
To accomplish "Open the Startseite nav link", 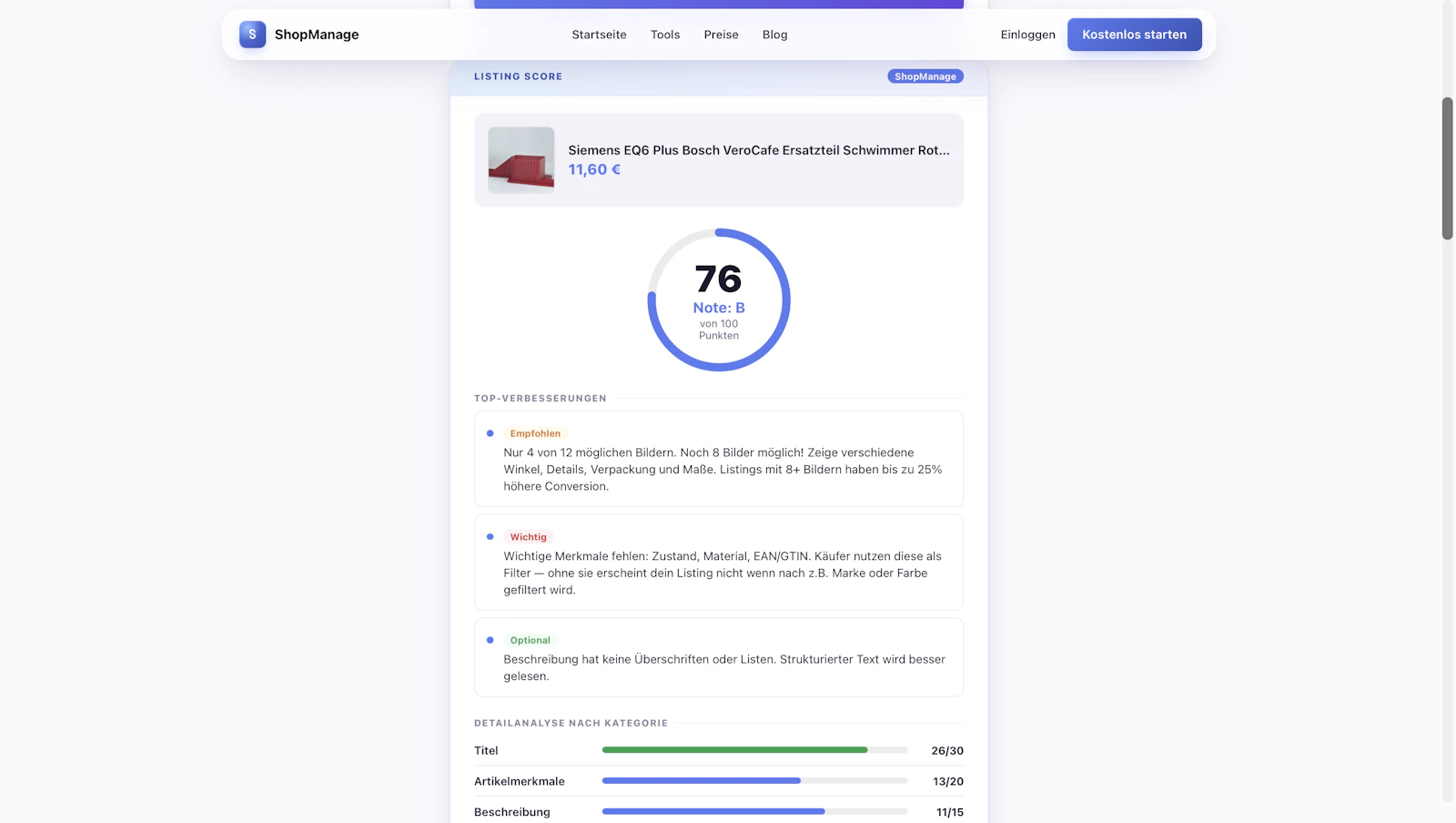I will 599,35.
